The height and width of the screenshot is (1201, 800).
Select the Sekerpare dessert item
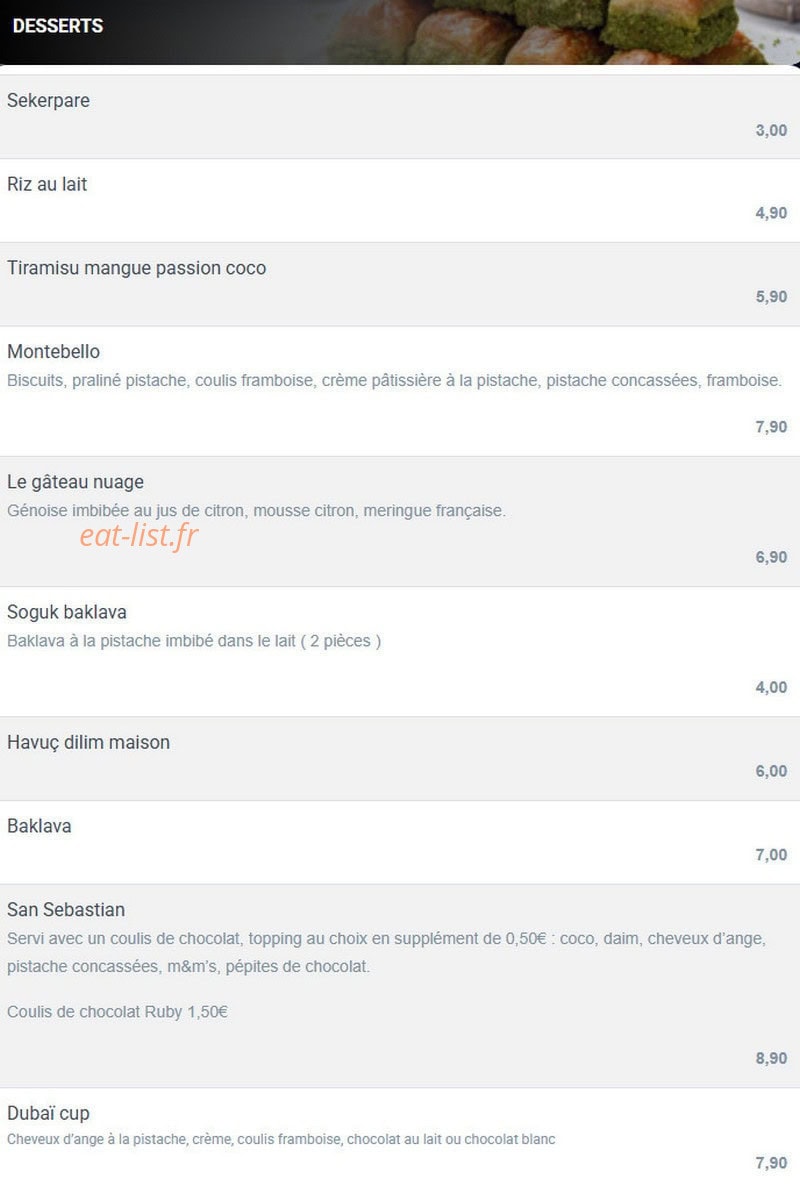pos(400,116)
